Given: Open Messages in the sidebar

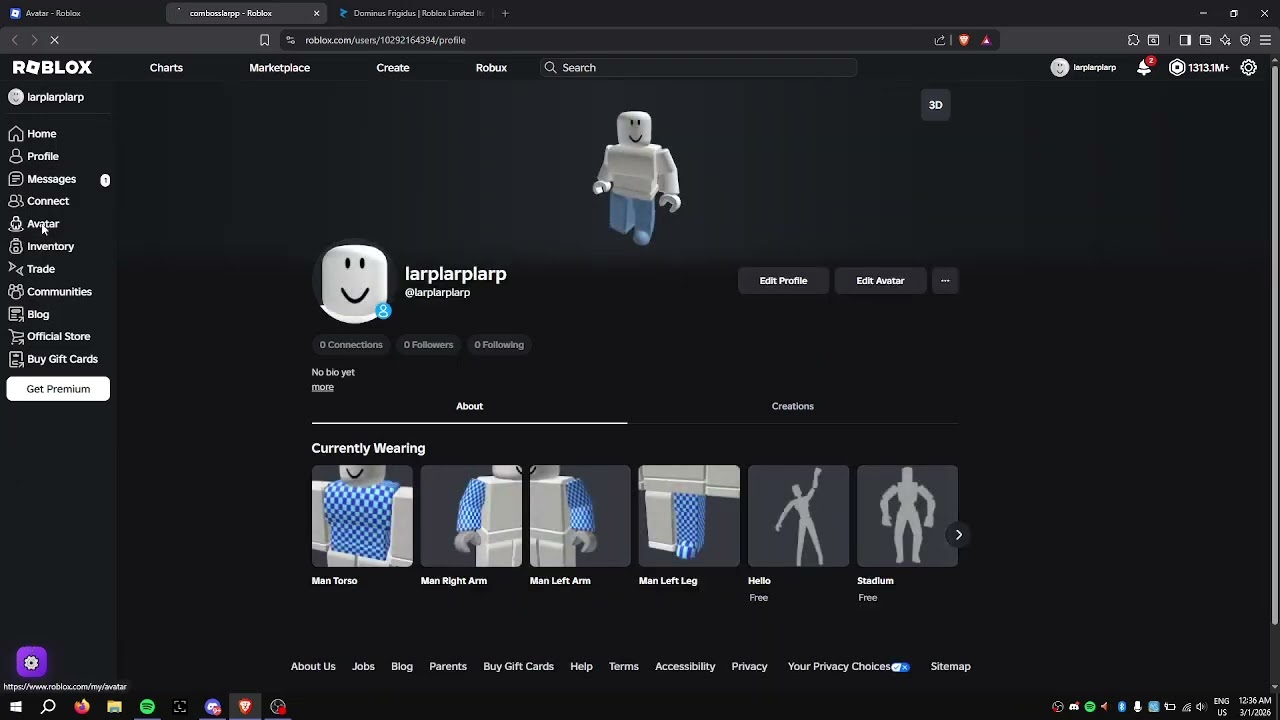Looking at the screenshot, I should pyautogui.click(x=51, y=179).
